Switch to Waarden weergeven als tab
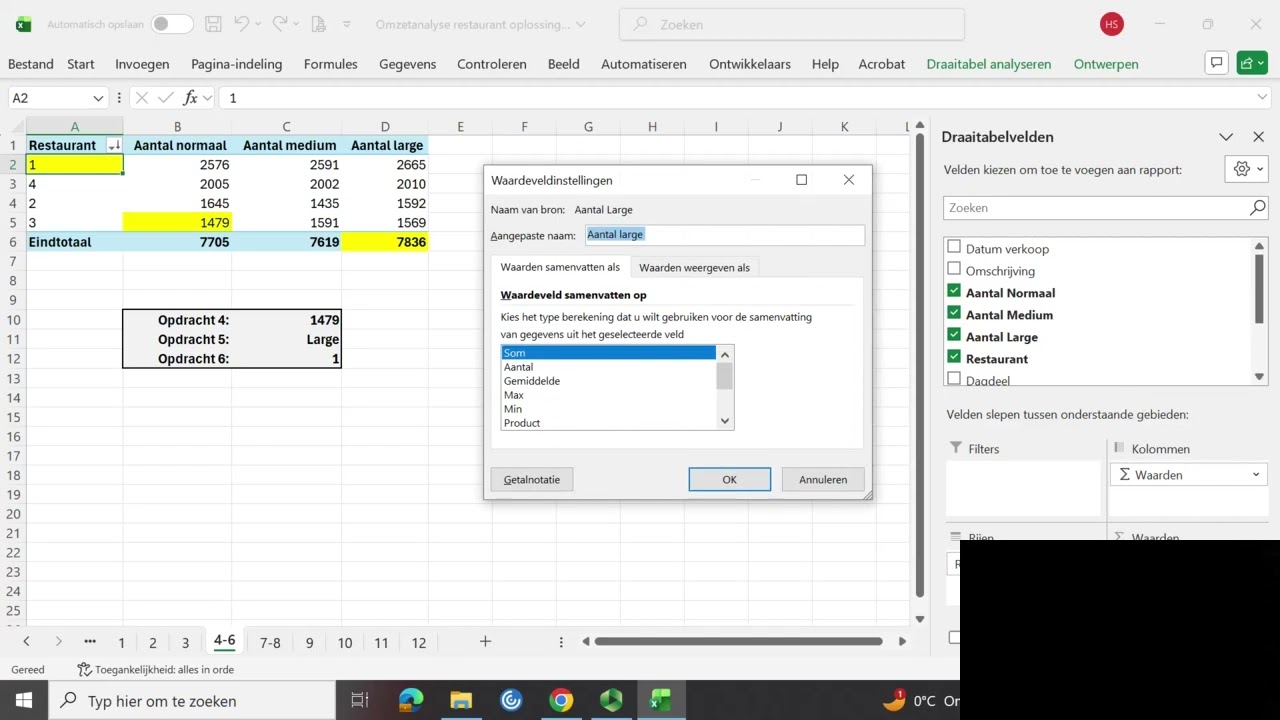Screen dimensions: 1280x720 pos(694,267)
